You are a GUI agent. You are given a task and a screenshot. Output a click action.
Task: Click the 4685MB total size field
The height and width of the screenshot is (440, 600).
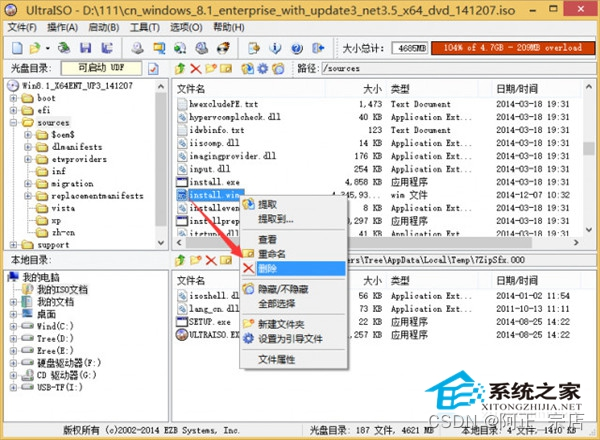410,48
